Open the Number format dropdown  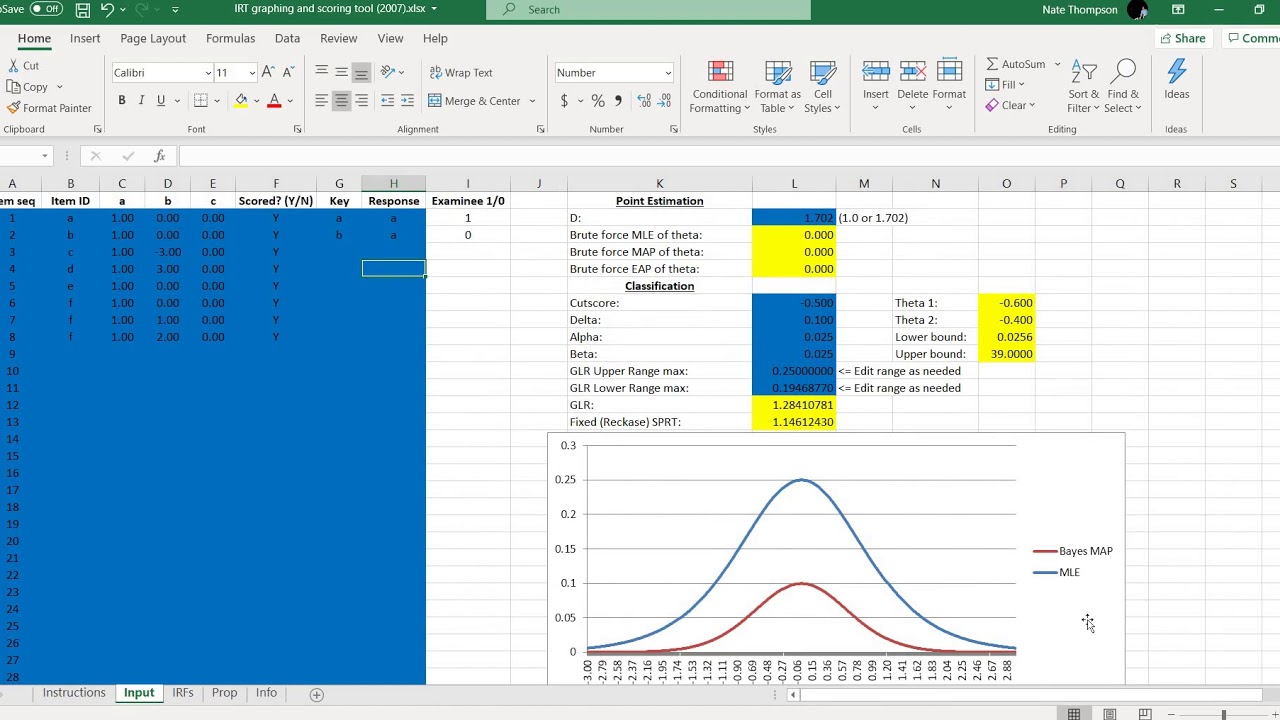(667, 73)
